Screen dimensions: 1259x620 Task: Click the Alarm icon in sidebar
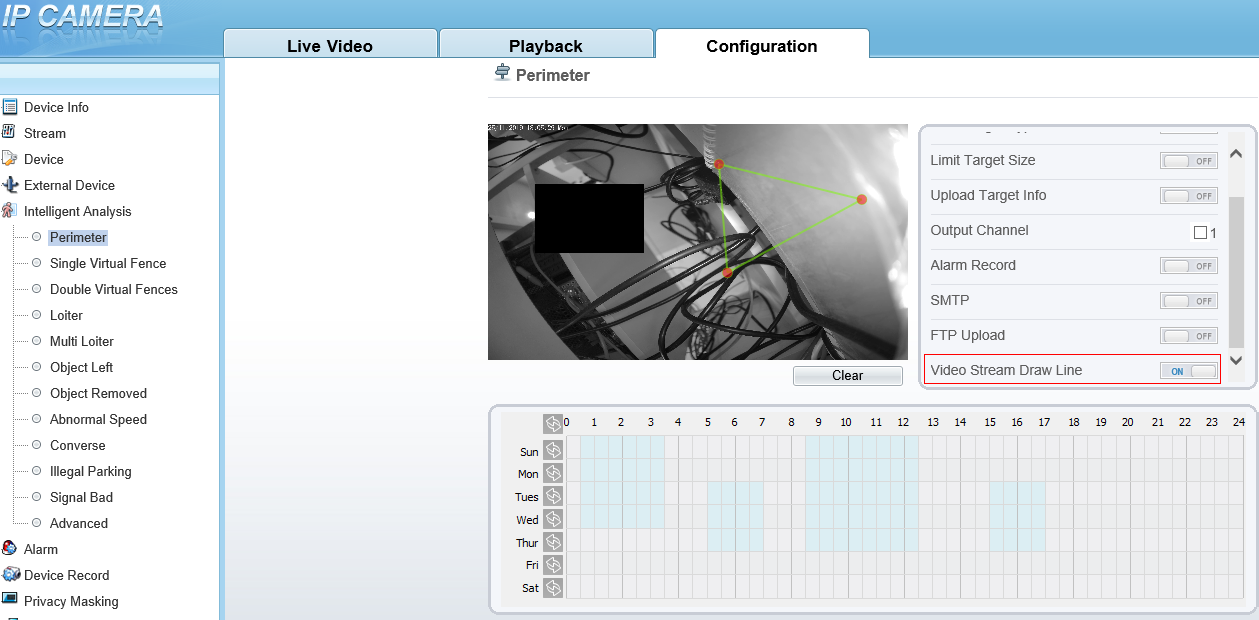pos(10,548)
